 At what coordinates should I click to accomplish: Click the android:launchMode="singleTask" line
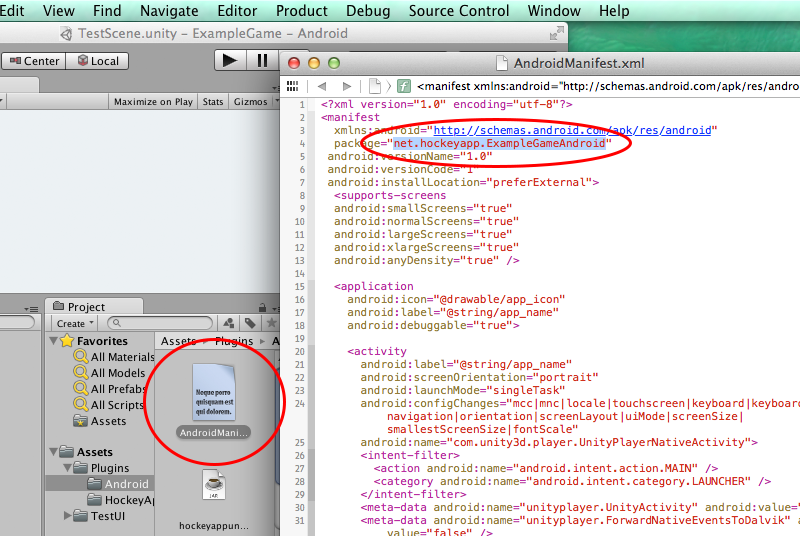pyautogui.click(x=463, y=391)
